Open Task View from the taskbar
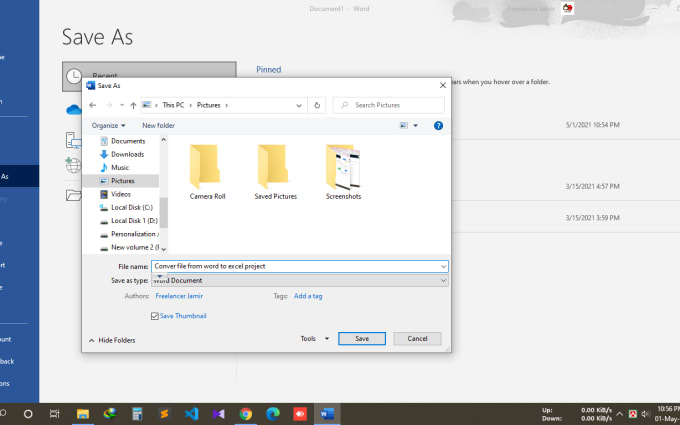The height and width of the screenshot is (425, 680). [x=55, y=414]
